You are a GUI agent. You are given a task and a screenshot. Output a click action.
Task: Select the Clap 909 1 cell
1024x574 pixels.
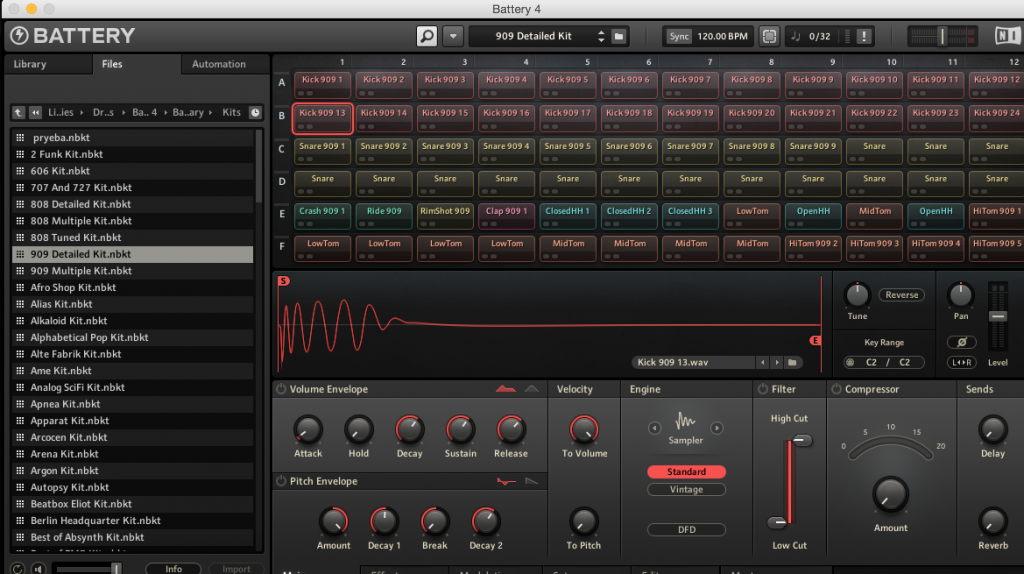506,216
